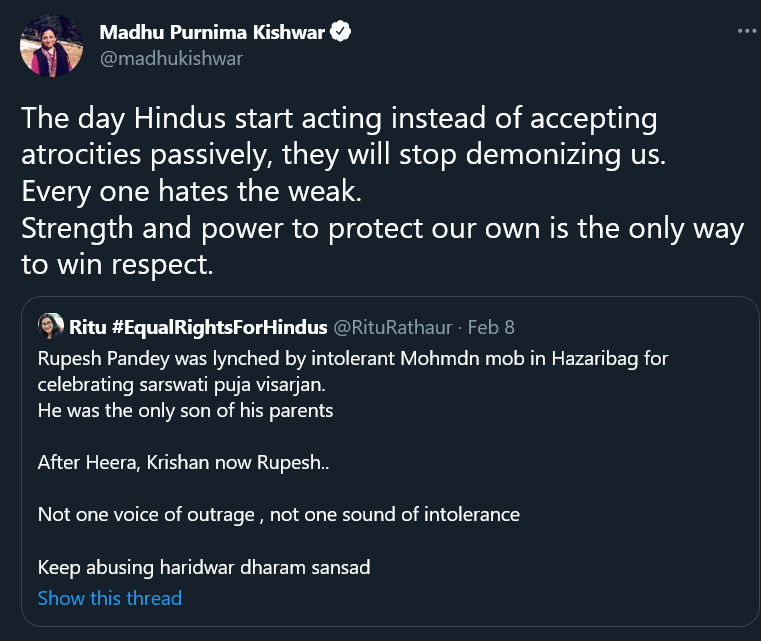The width and height of the screenshot is (761, 641).
Task: Click the "Not one voice of outrage" line
Action: tap(279, 515)
